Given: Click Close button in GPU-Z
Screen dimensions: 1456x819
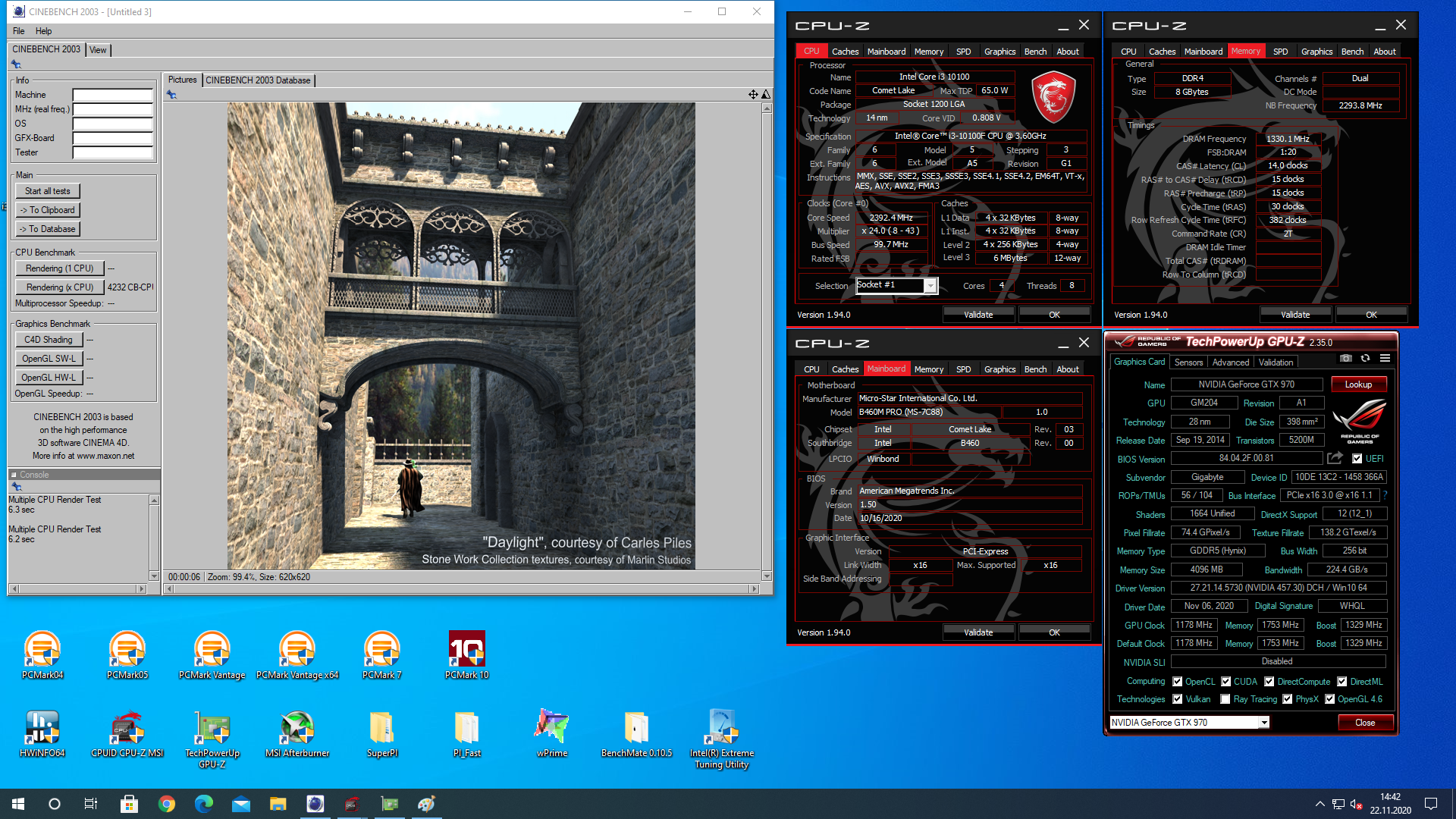Looking at the screenshot, I should coord(1365,723).
